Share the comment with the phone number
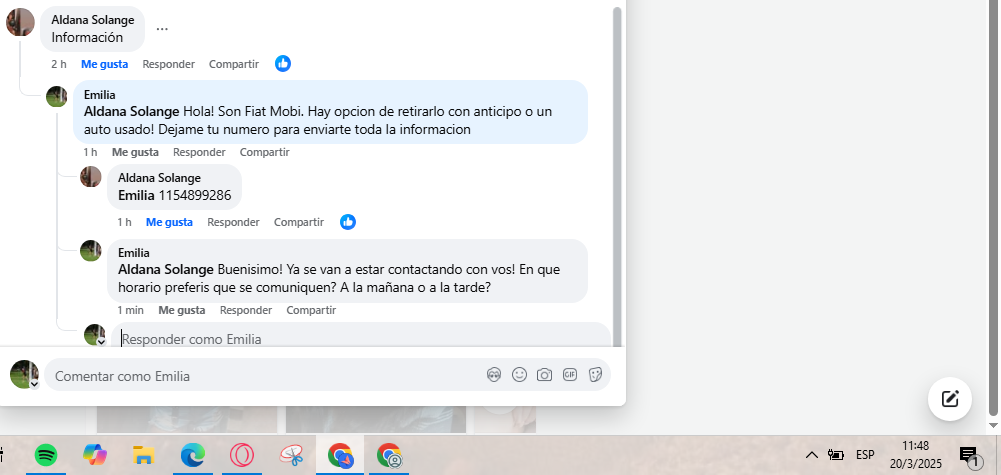The image size is (1001, 475). click(299, 222)
